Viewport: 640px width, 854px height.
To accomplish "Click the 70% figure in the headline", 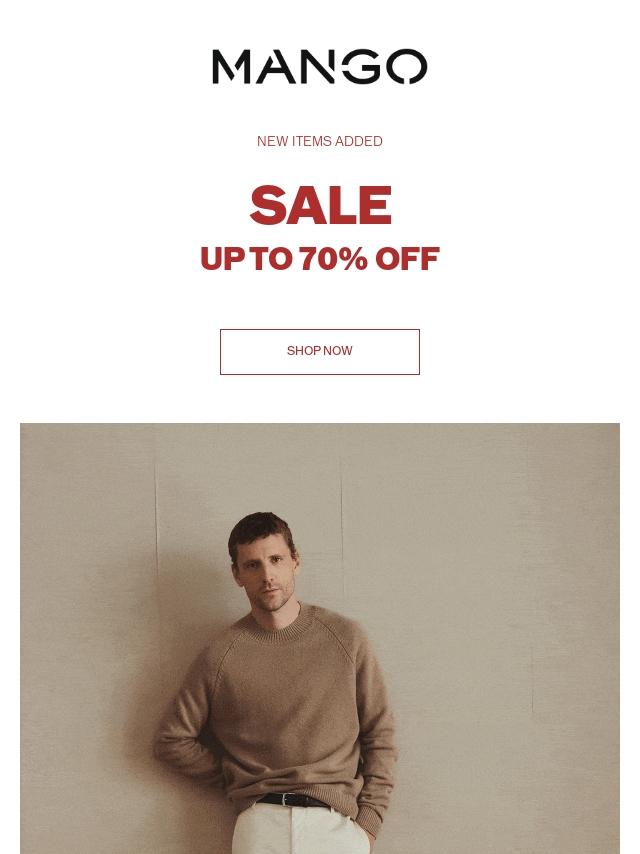I will point(333,258).
